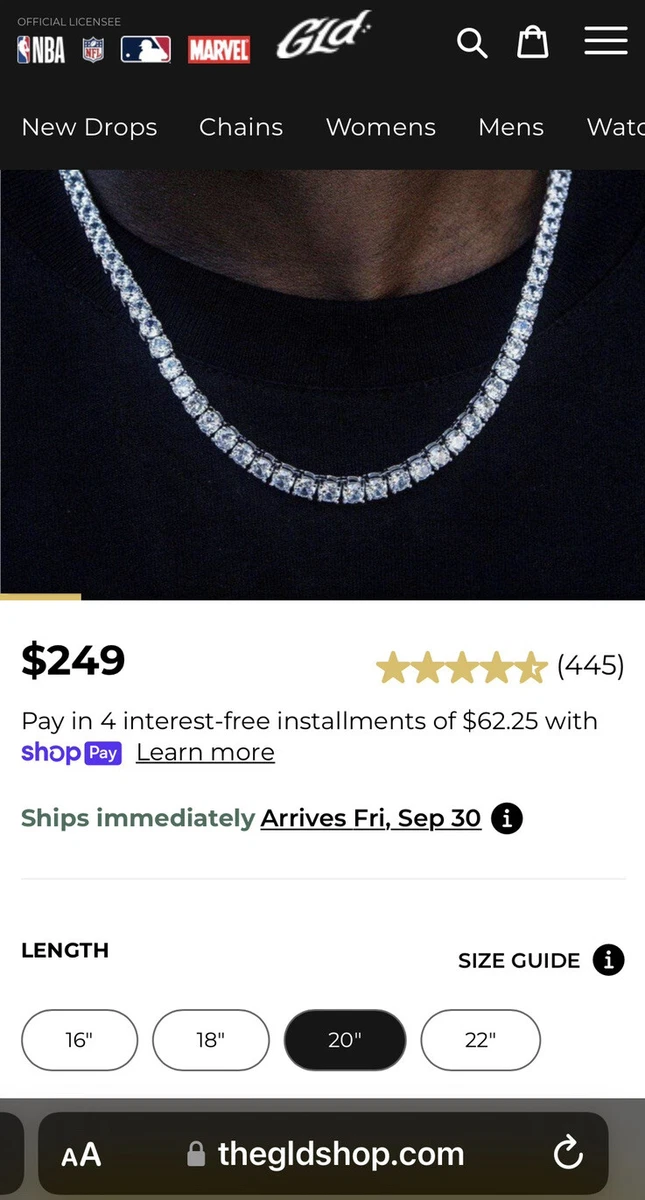Open the shipping info icon
This screenshot has width=645, height=1200.
[x=507, y=818]
